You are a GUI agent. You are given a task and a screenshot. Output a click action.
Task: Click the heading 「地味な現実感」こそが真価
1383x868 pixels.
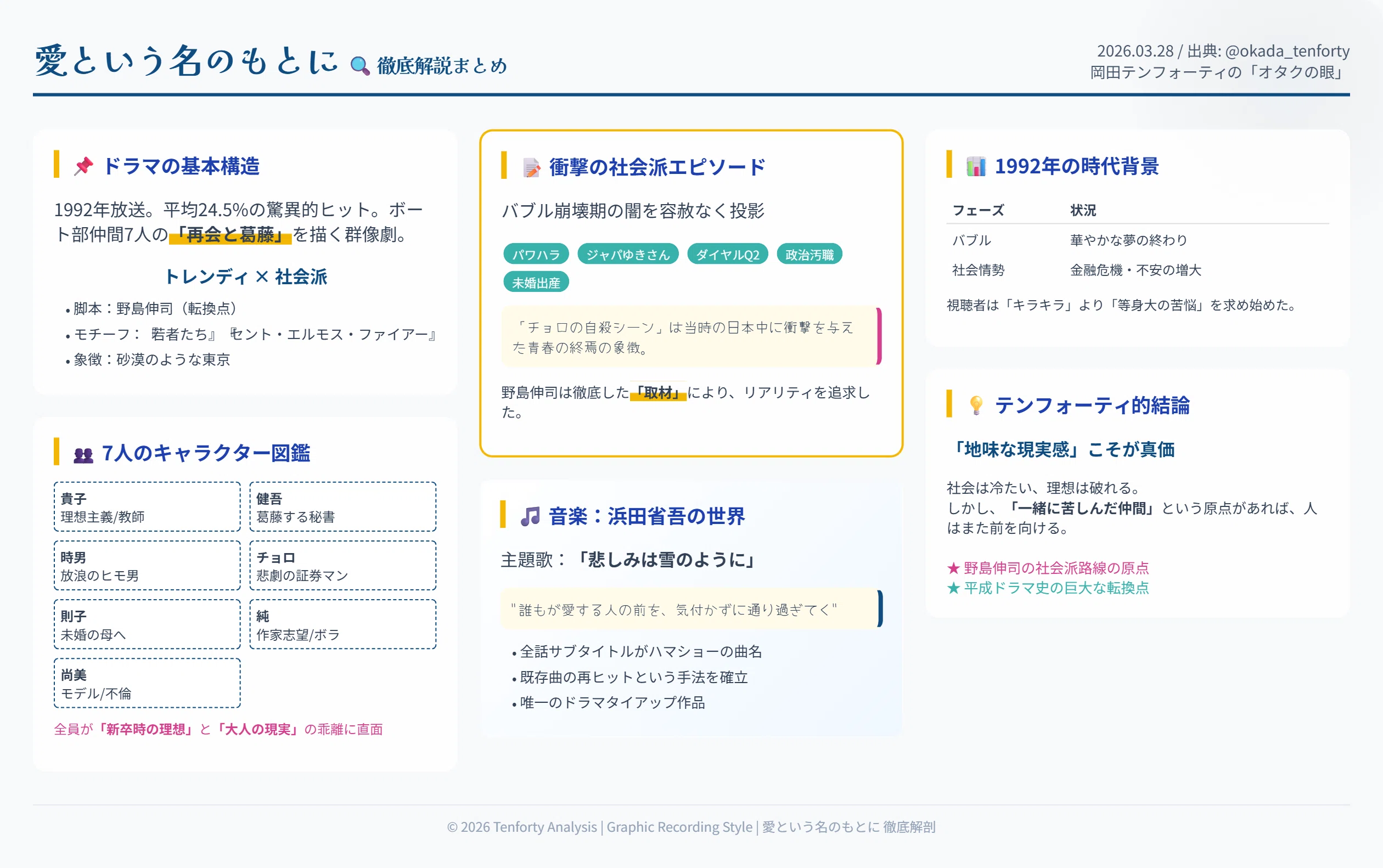tap(1061, 449)
